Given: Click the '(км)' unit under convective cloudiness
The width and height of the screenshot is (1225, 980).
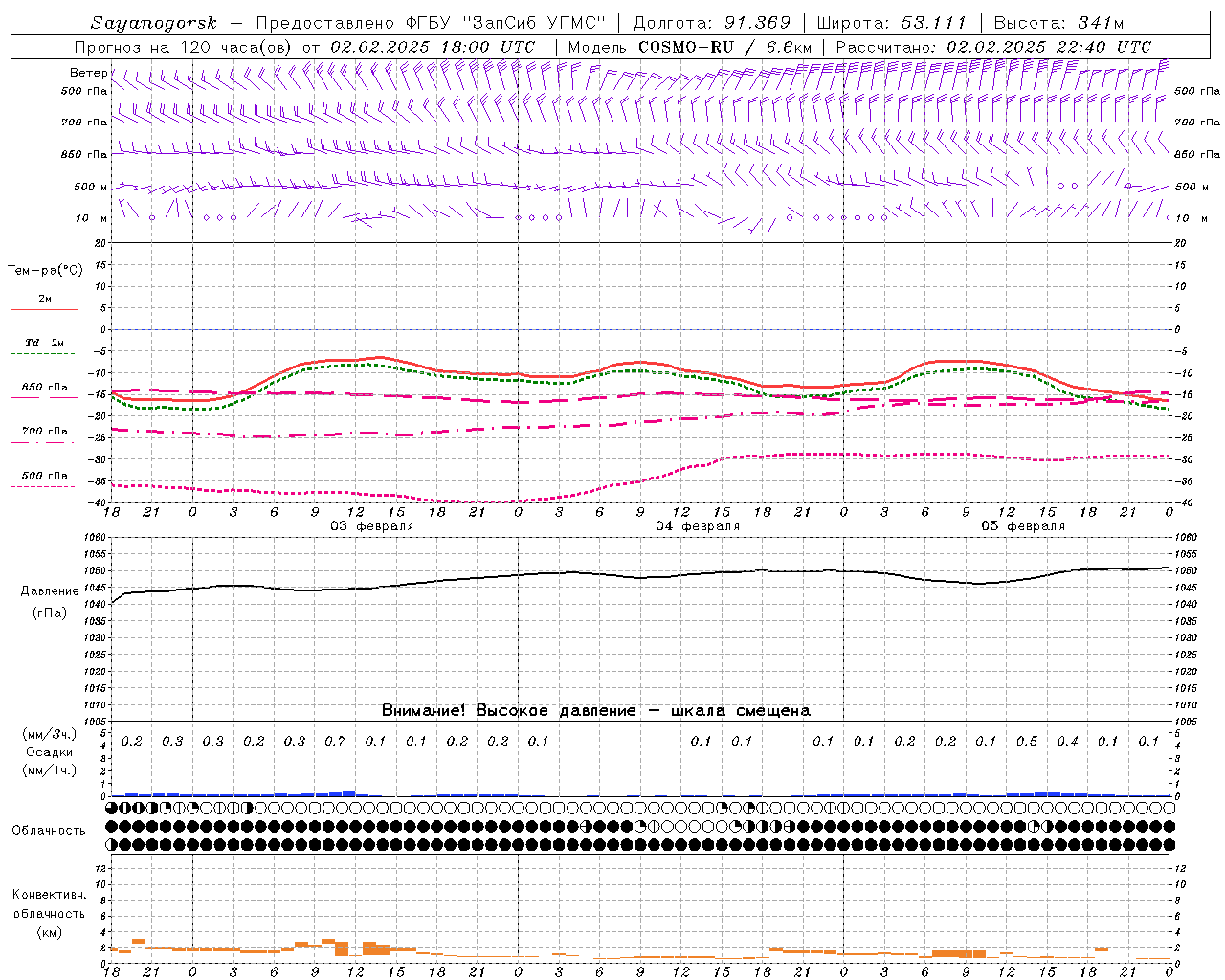Looking at the screenshot, I should pos(49,931).
